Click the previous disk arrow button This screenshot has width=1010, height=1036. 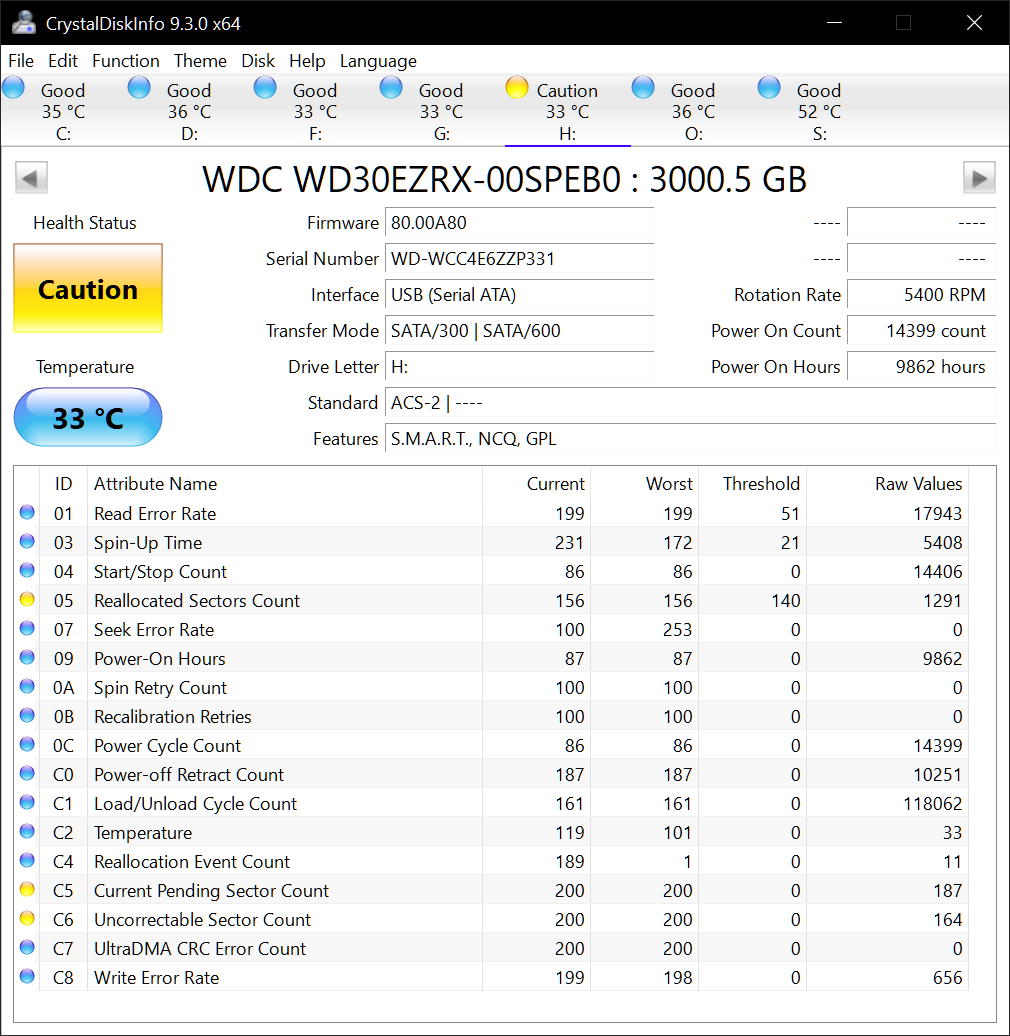[31, 178]
